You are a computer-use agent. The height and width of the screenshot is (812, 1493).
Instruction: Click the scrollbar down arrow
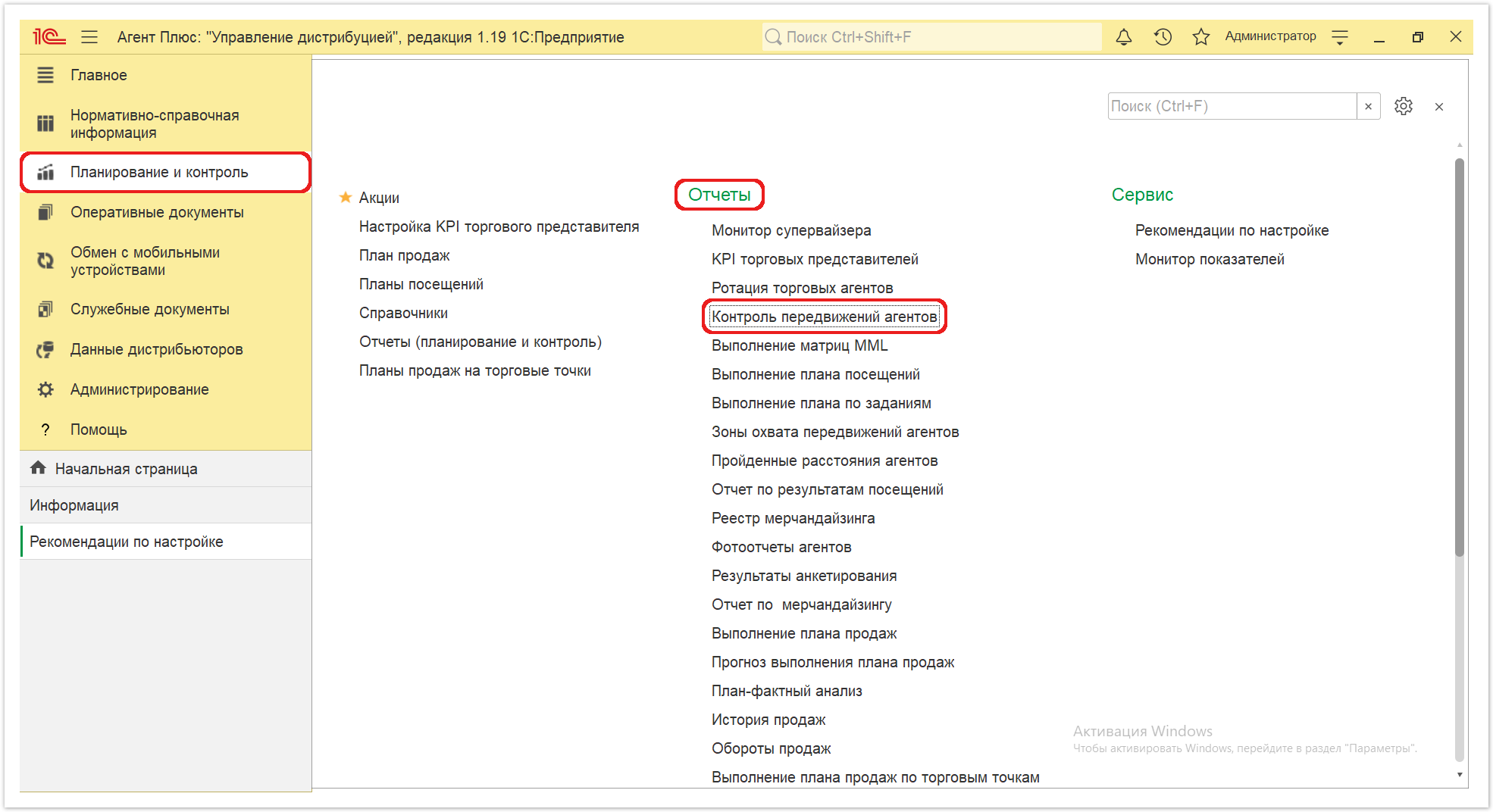click(1460, 775)
